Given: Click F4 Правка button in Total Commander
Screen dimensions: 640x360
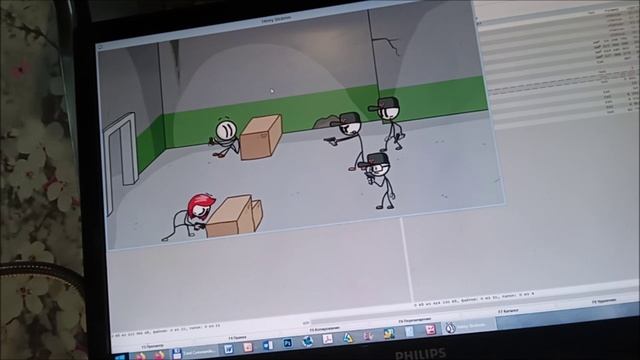Looking at the screenshot, I should coord(237,338).
